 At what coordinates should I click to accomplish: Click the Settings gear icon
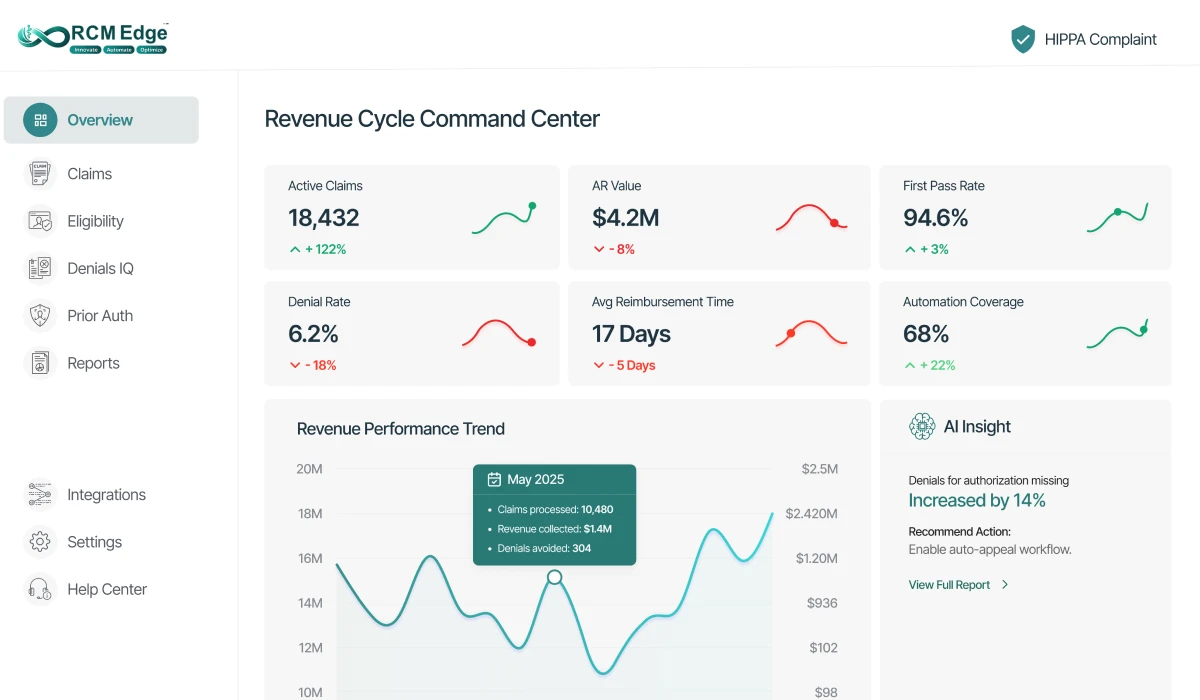point(40,542)
